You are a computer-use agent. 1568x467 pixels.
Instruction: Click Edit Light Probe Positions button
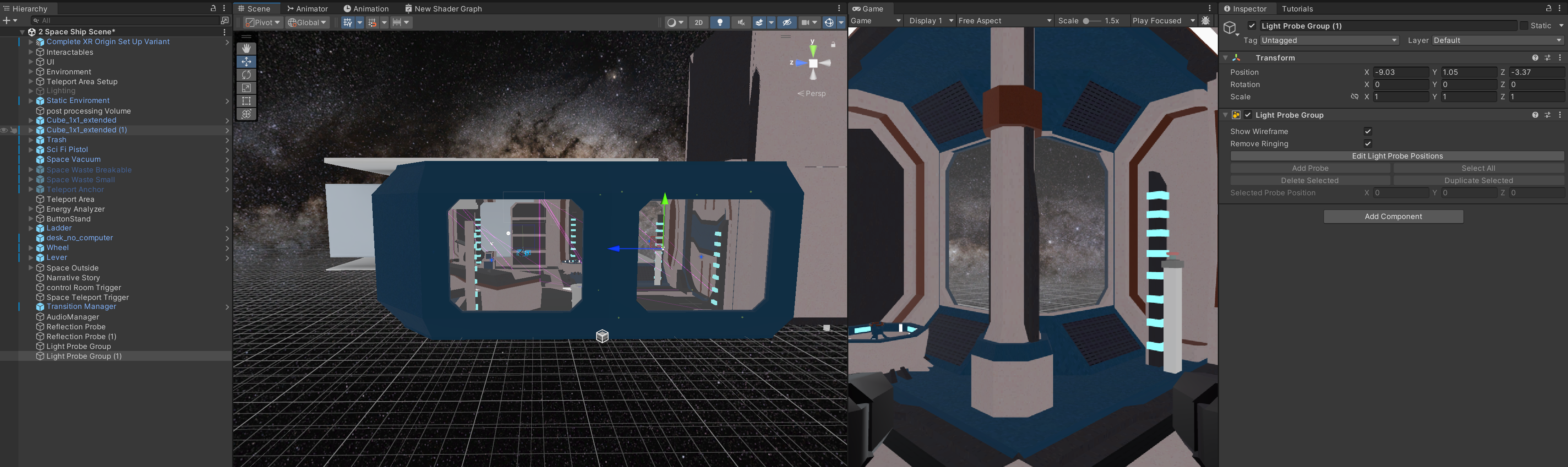tap(1397, 156)
